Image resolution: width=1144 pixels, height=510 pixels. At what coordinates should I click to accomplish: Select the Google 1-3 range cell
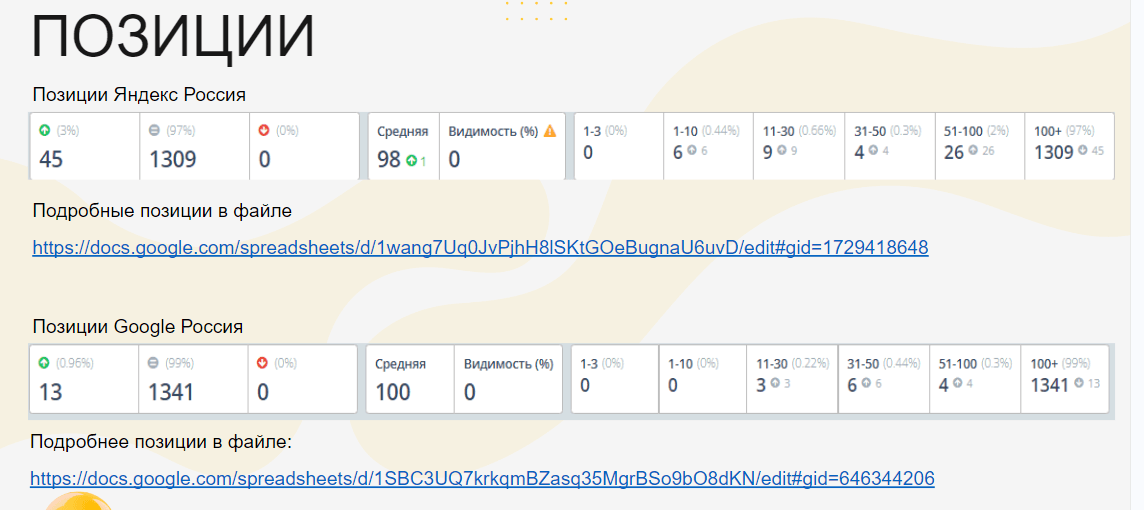(615, 379)
